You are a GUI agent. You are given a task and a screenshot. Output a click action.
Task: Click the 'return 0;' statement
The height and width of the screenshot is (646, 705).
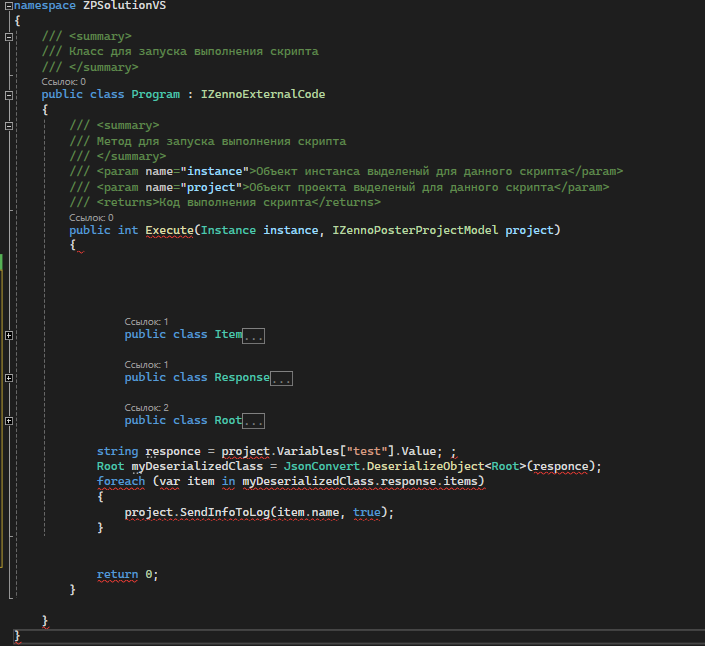[127, 575]
